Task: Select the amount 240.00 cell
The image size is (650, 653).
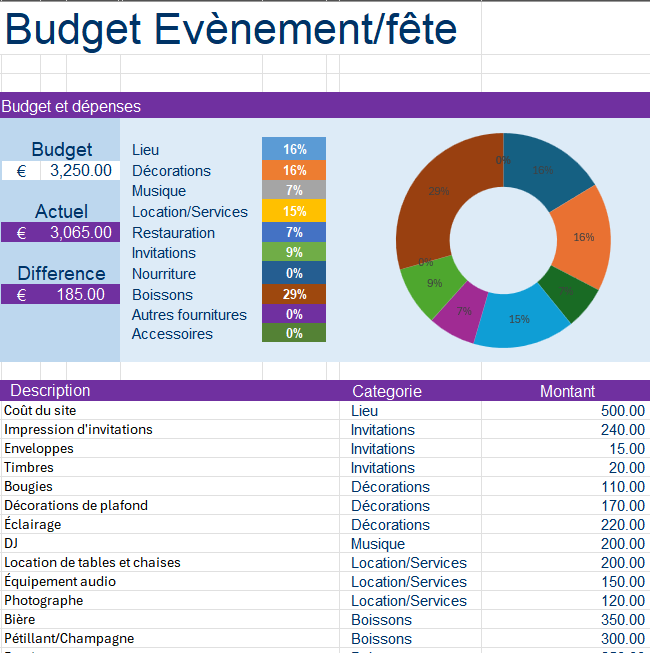Action: [x=565, y=429]
